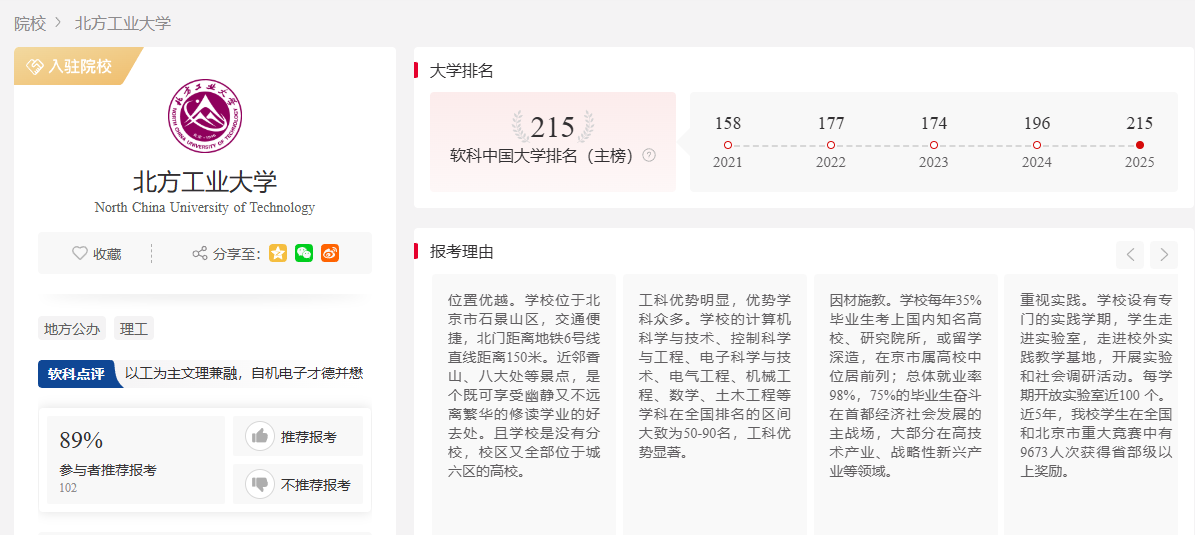
Task: Click the 地方公办 tag
Action: [x=72, y=328]
